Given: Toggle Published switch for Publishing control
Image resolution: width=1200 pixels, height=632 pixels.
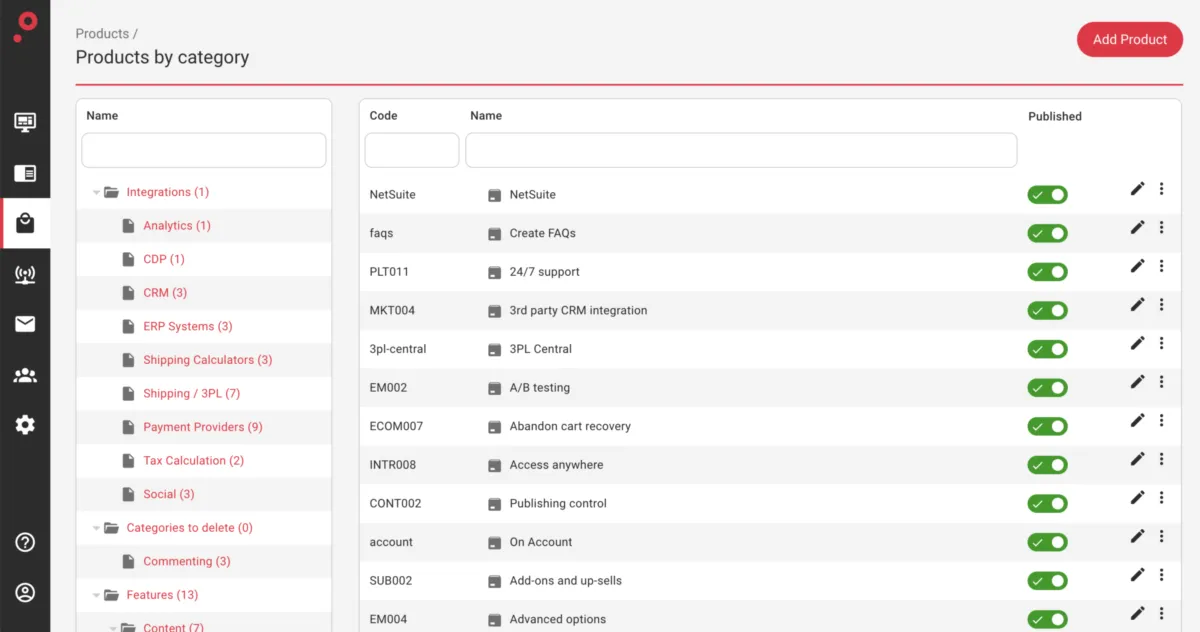Looking at the screenshot, I should click(1047, 503).
